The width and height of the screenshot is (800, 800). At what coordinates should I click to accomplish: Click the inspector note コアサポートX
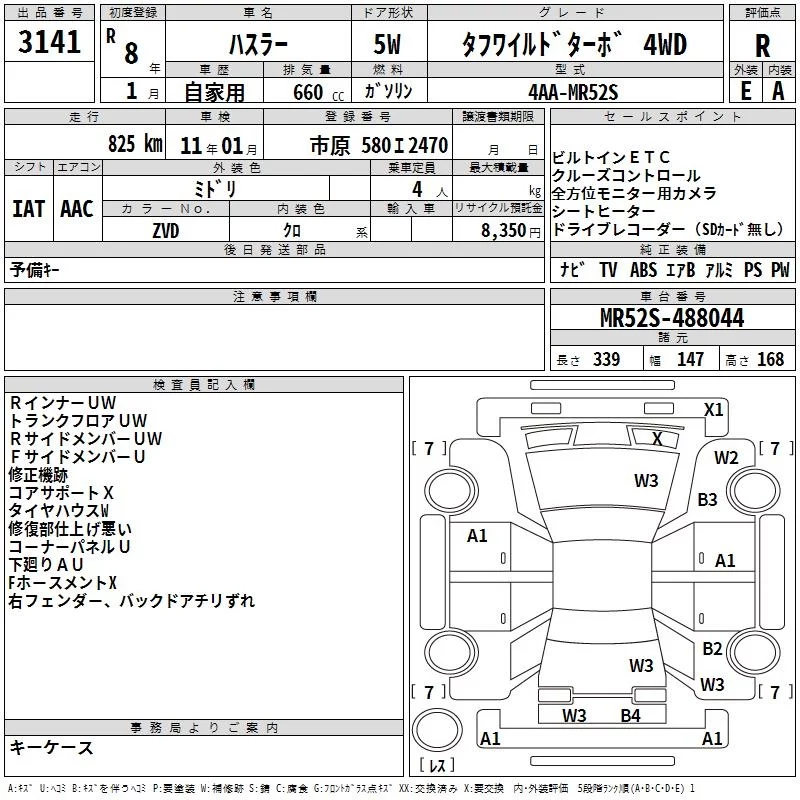pyautogui.click(x=61, y=492)
